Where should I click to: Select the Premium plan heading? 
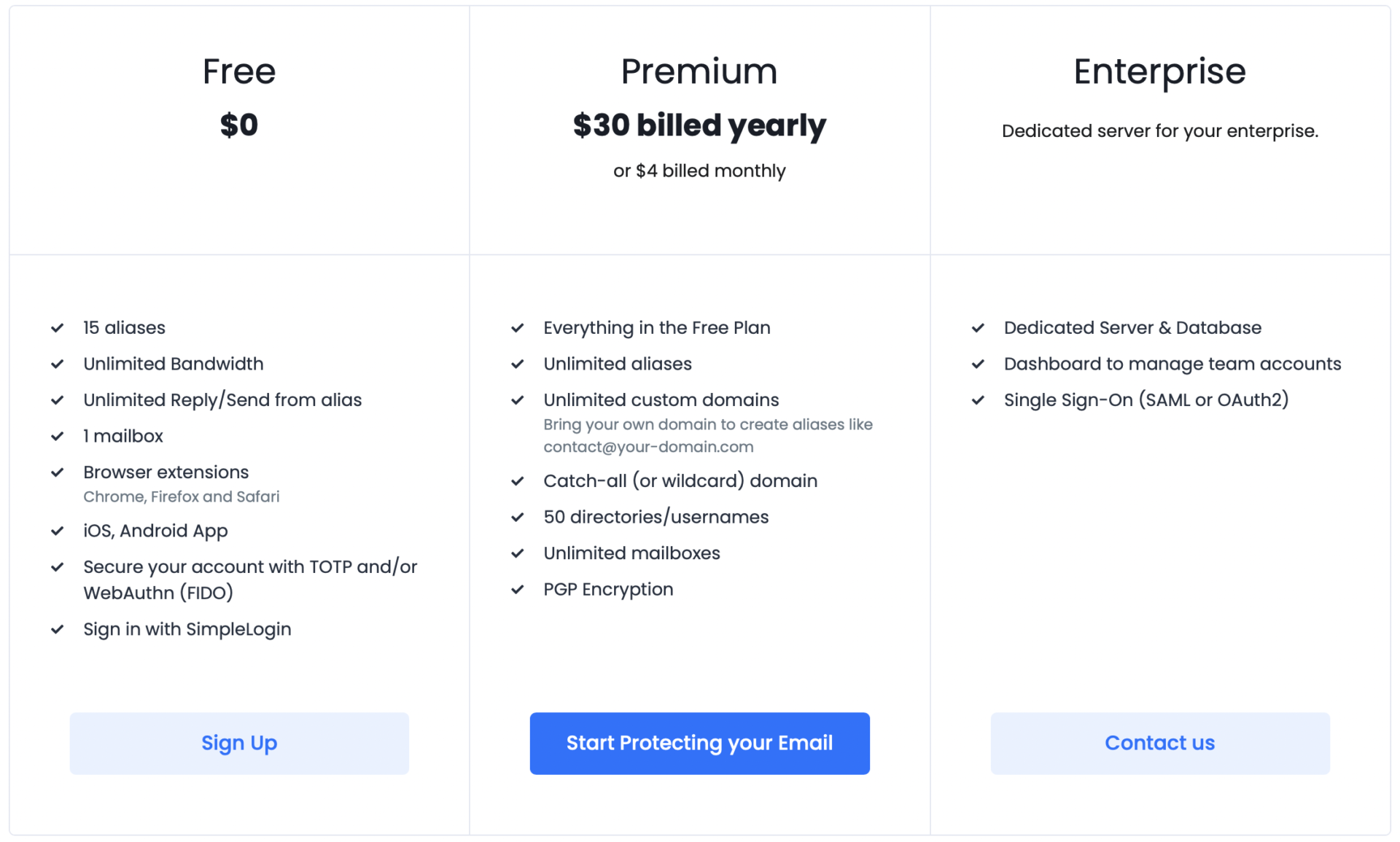(699, 71)
